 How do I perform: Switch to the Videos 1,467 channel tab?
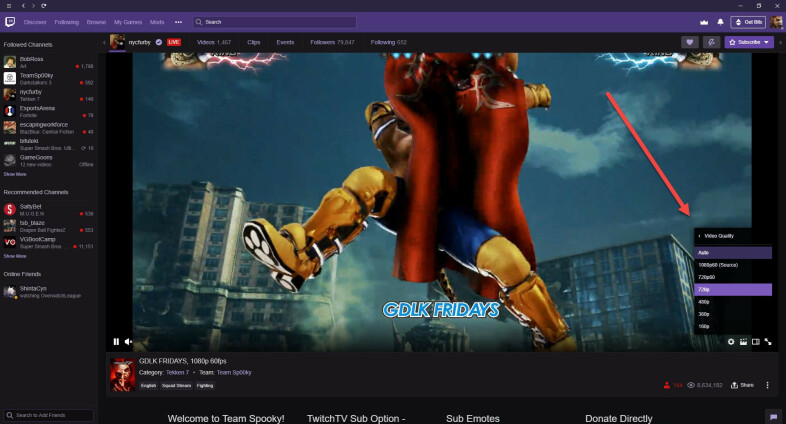pos(214,42)
